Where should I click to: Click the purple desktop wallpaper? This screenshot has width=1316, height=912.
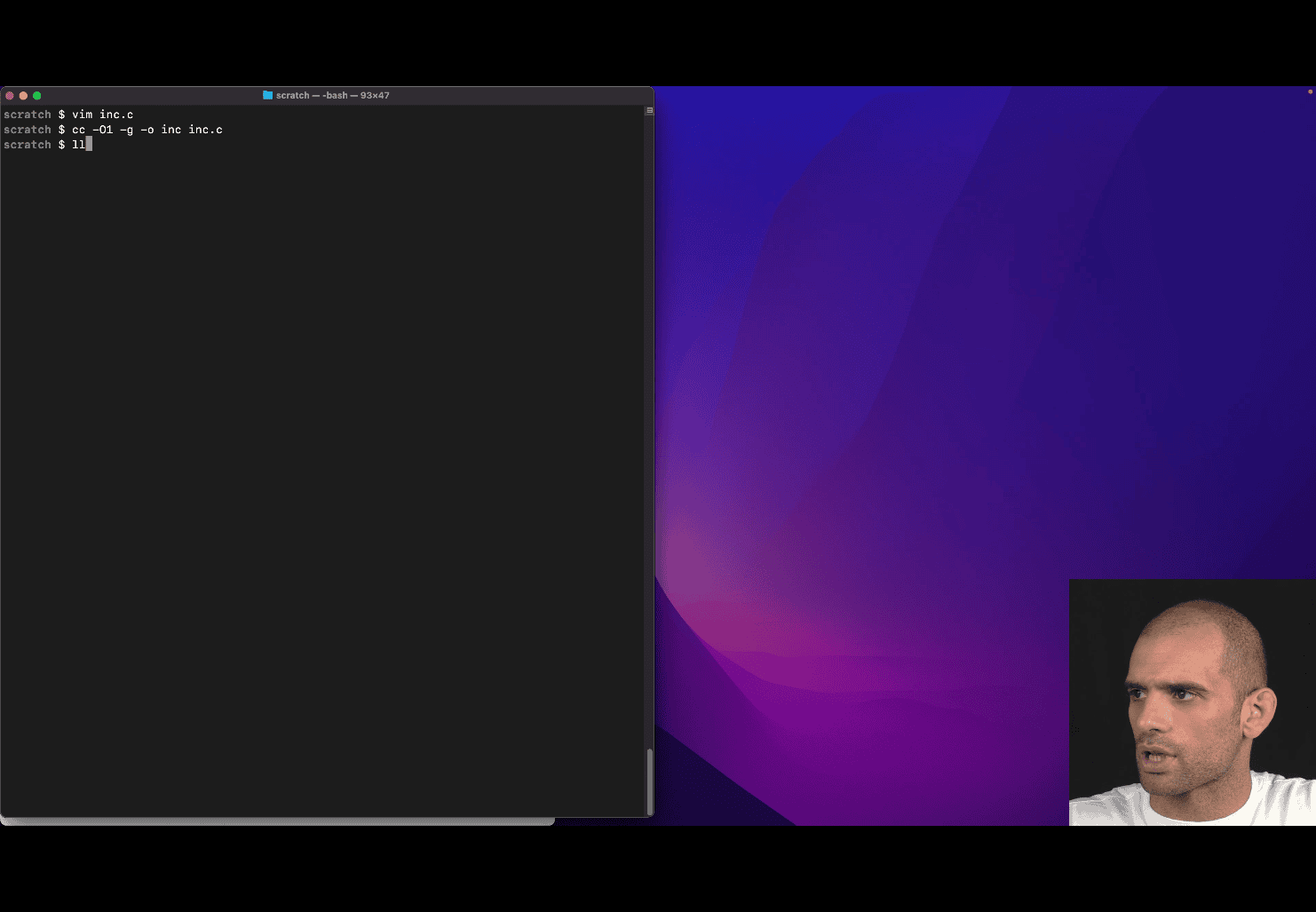[x=888, y=355]
